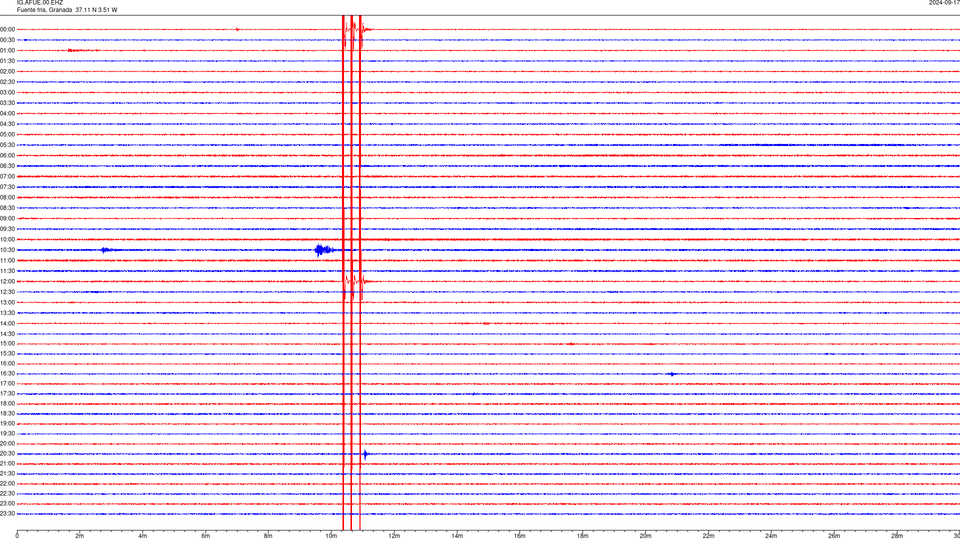The width and height of the screenshot is (960, 540).
Task: Click the station code IG.AFUE.00.EHZ header
Action: [x=40, y=3]
